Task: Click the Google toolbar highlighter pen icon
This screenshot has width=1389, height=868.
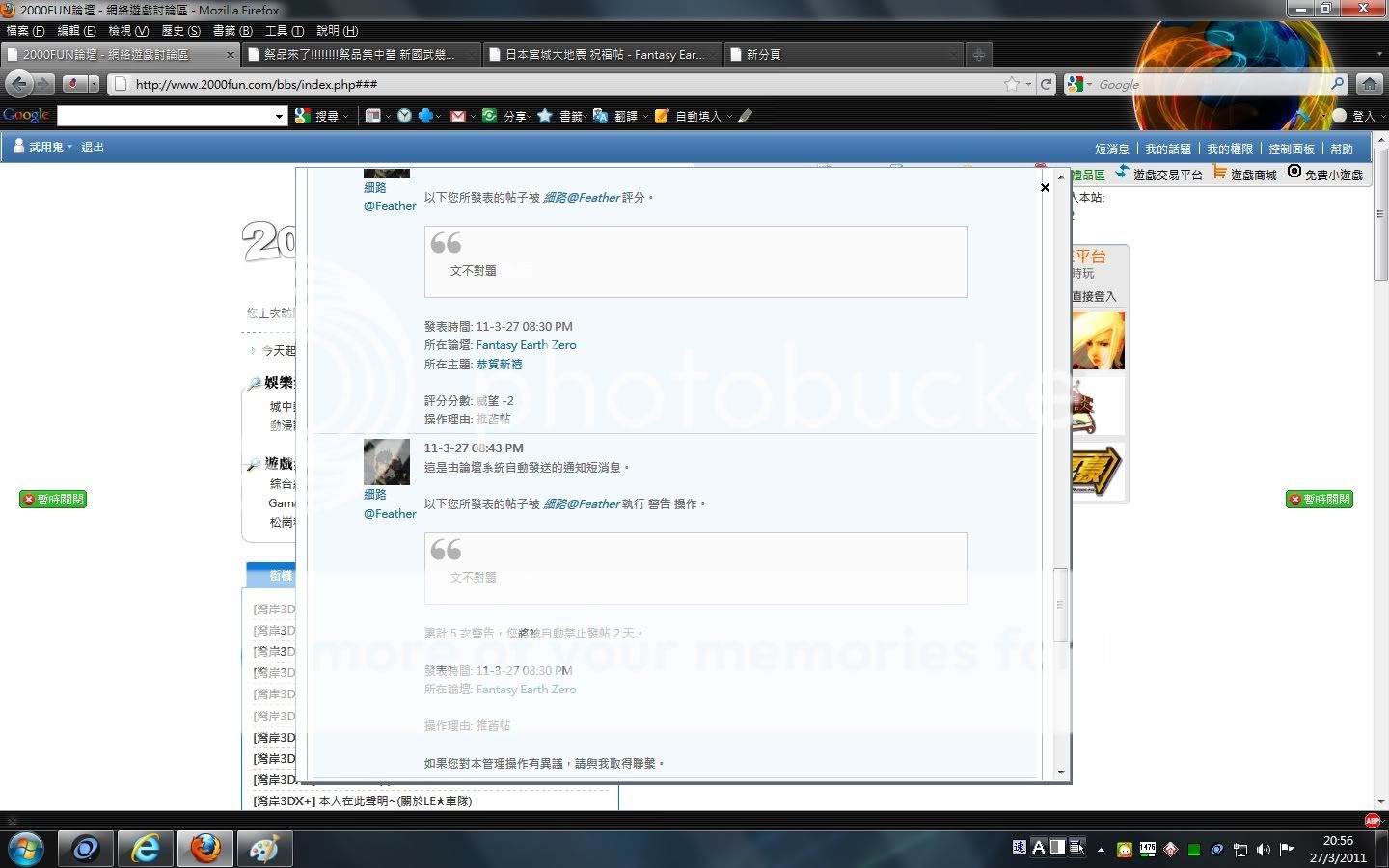Action: [x=745, y=116]
